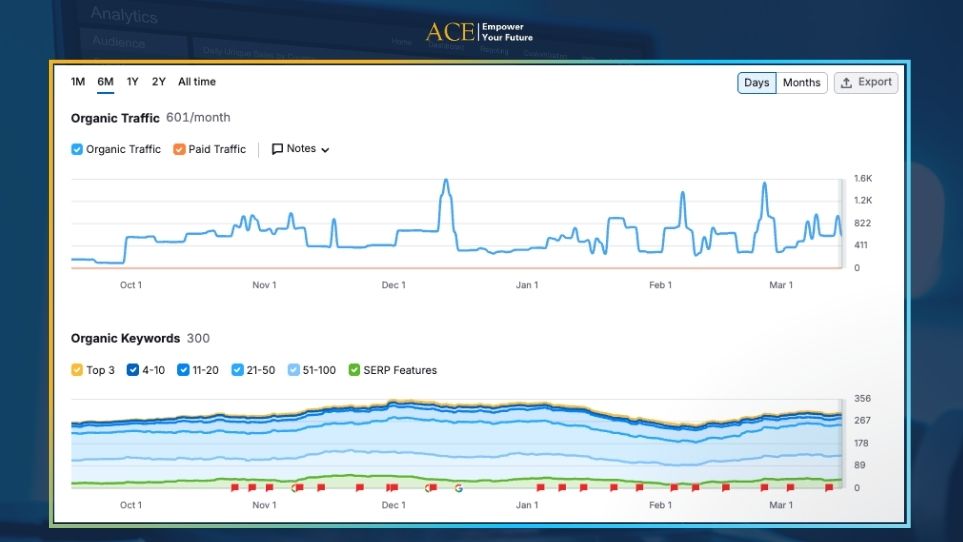Viewport: 963px width, 542px height.
Task: Switch chart granularity to Months
Action: pyautogui.click(x=801, y=83)
